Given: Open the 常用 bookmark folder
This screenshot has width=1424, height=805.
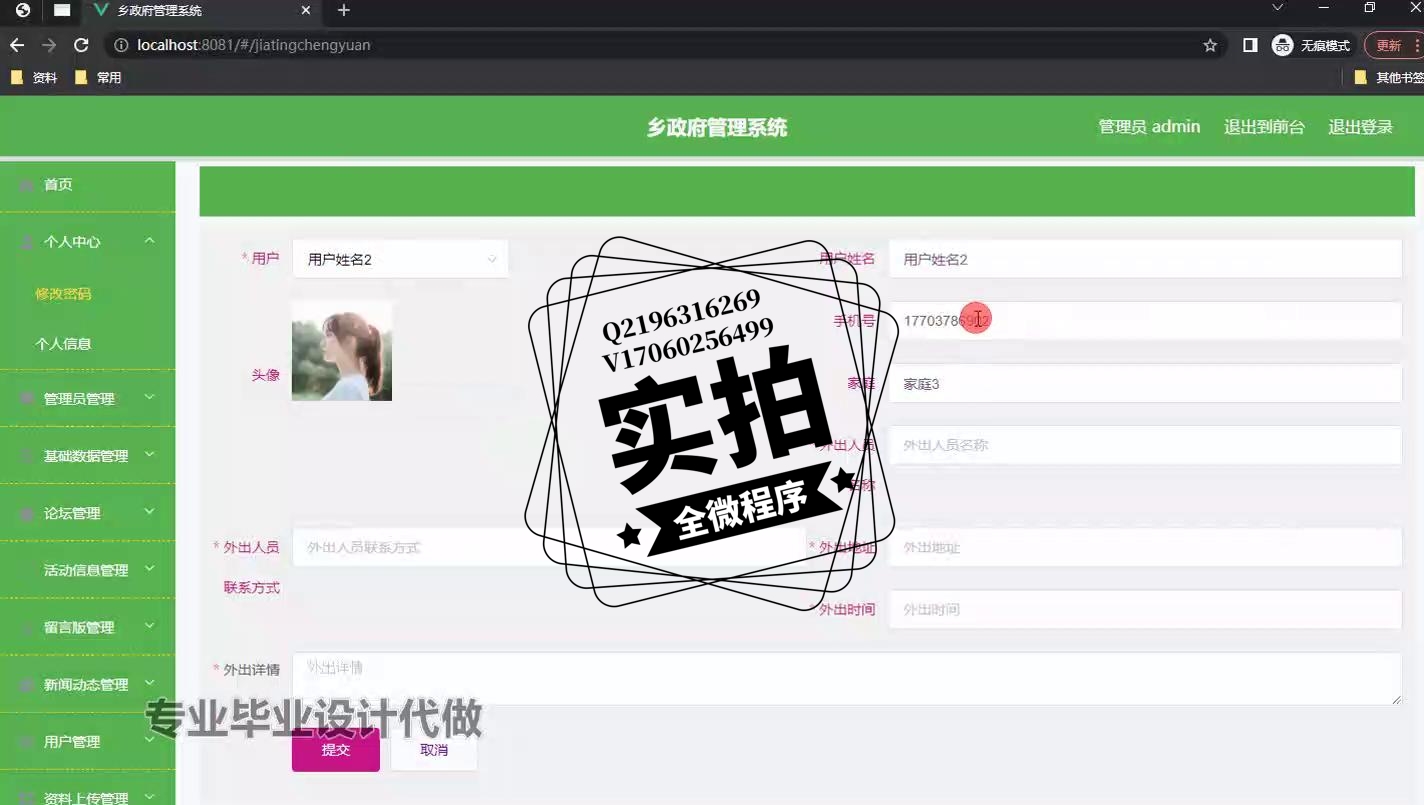Looking at the screenshot, I should [x=98, y=77].
